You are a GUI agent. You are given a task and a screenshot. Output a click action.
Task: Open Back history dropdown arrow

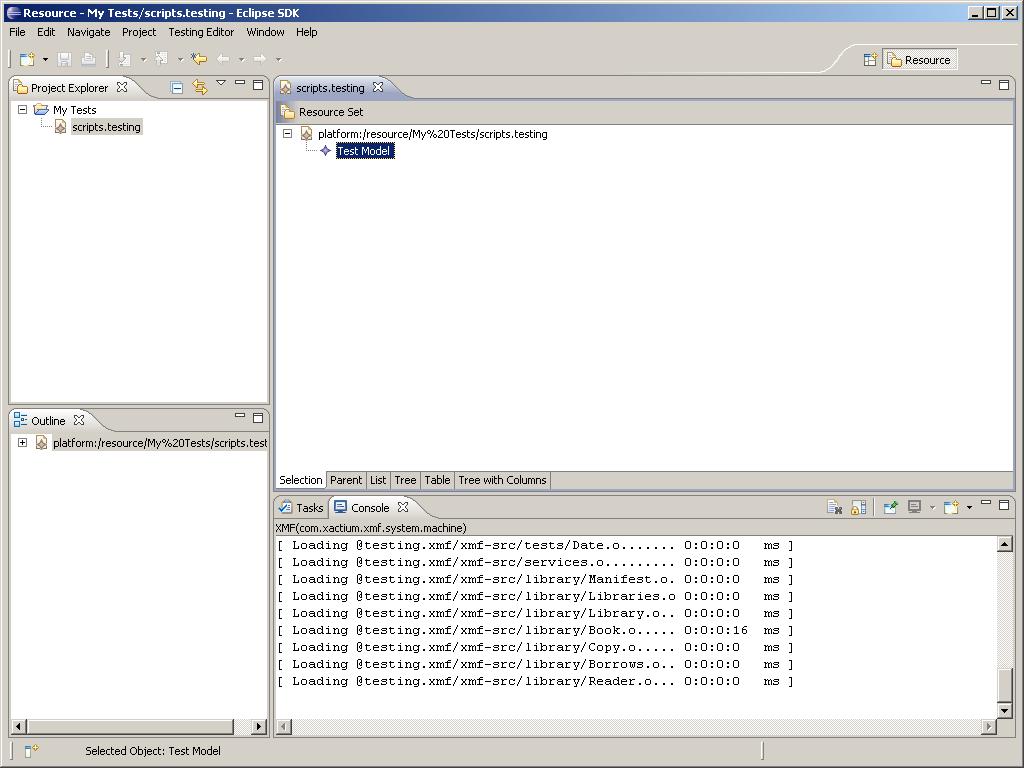point(241,59)
